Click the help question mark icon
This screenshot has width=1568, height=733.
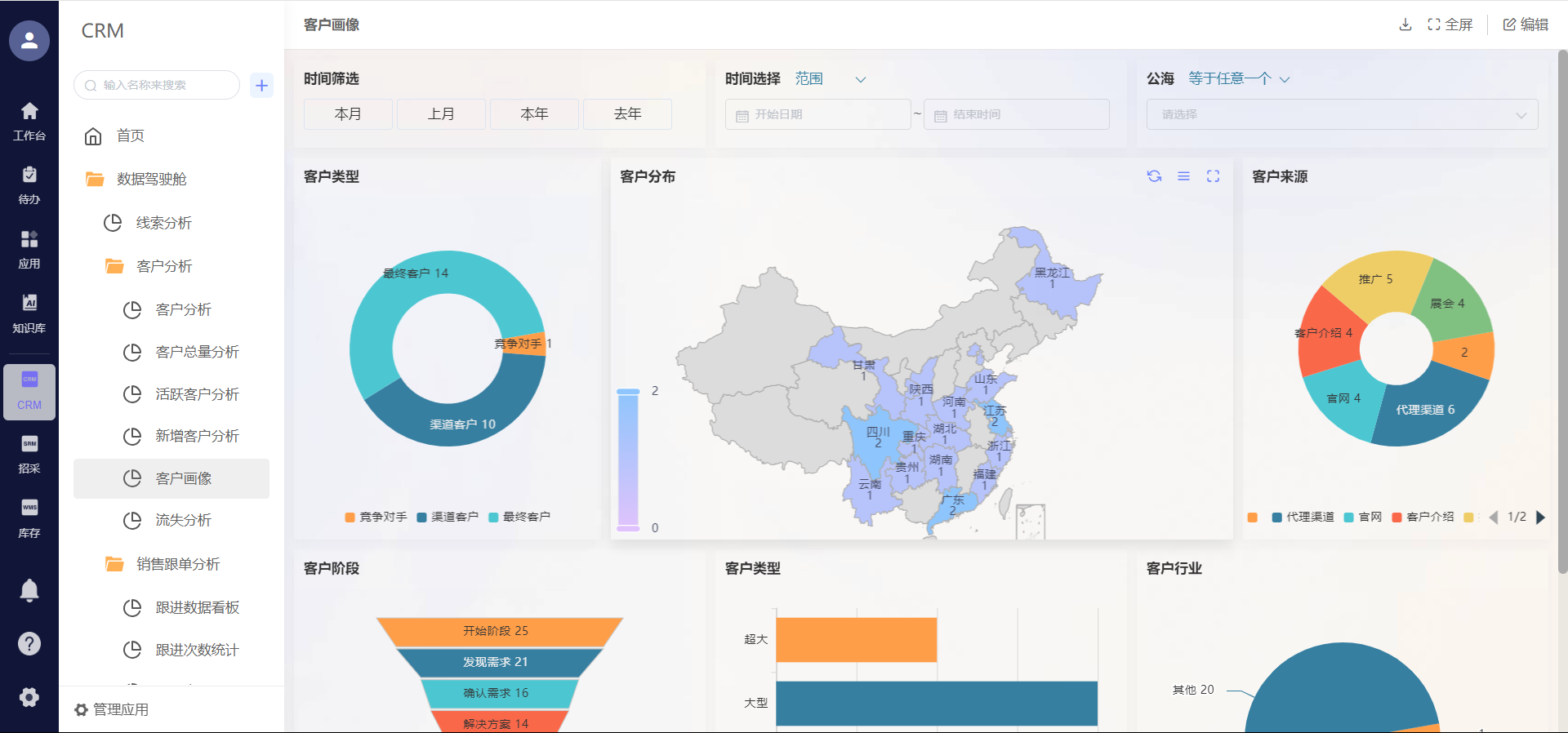tap(29, 644)
